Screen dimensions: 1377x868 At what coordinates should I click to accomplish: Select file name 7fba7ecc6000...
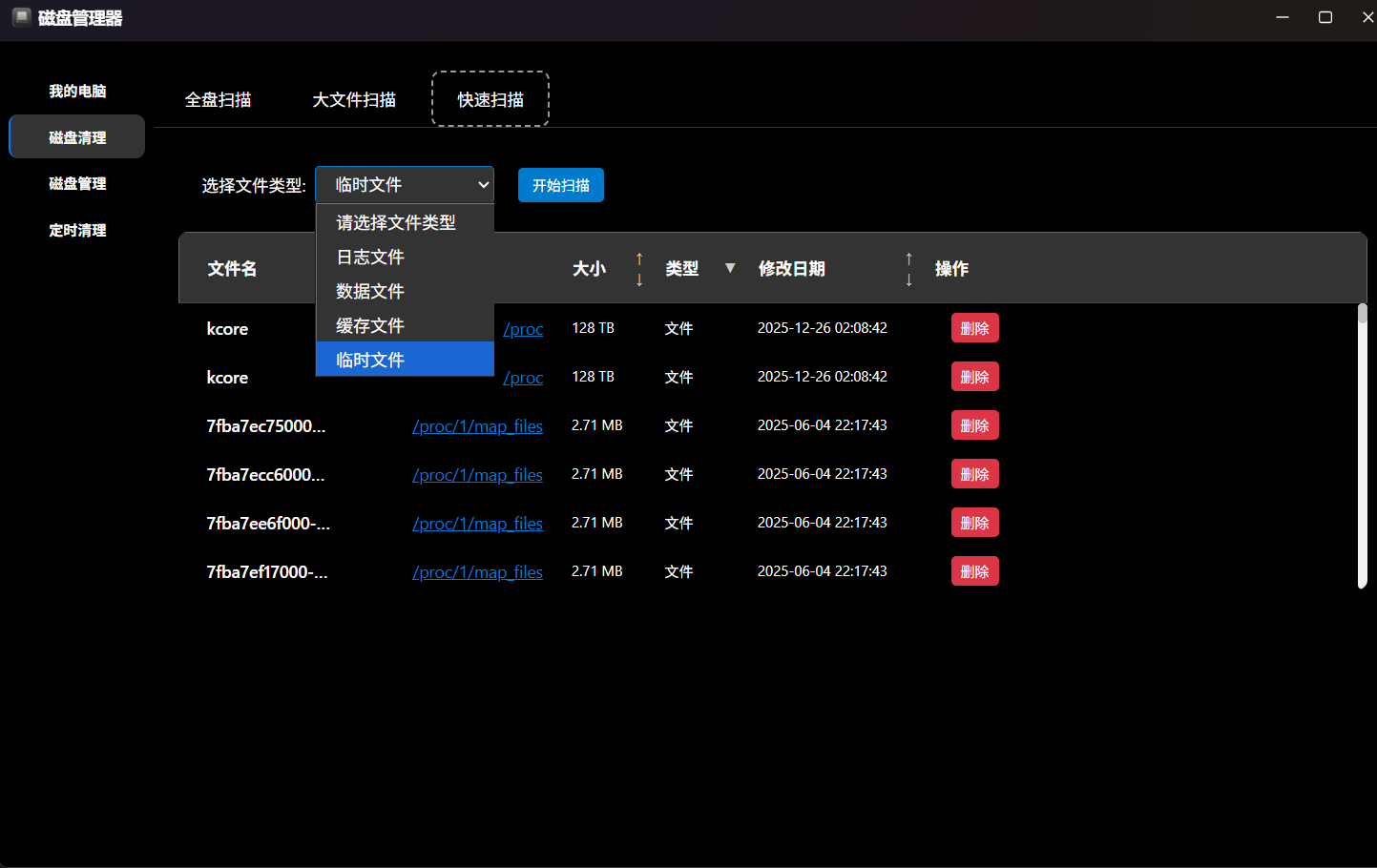265,475
